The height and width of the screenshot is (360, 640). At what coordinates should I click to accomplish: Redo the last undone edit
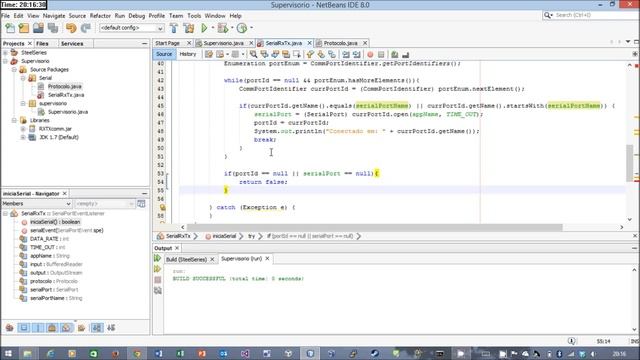click(x=86, y=28)
